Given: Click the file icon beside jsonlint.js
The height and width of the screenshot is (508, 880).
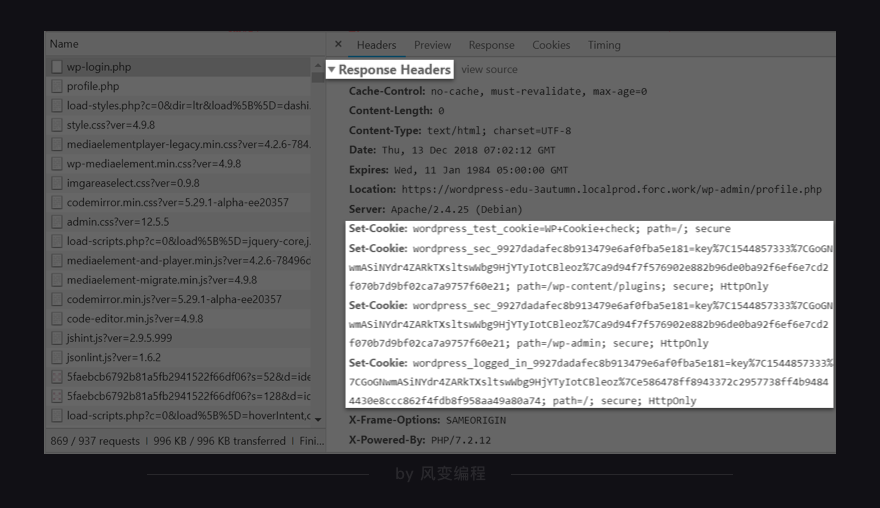Looking at the screenshot, I should tap(57, 358).
